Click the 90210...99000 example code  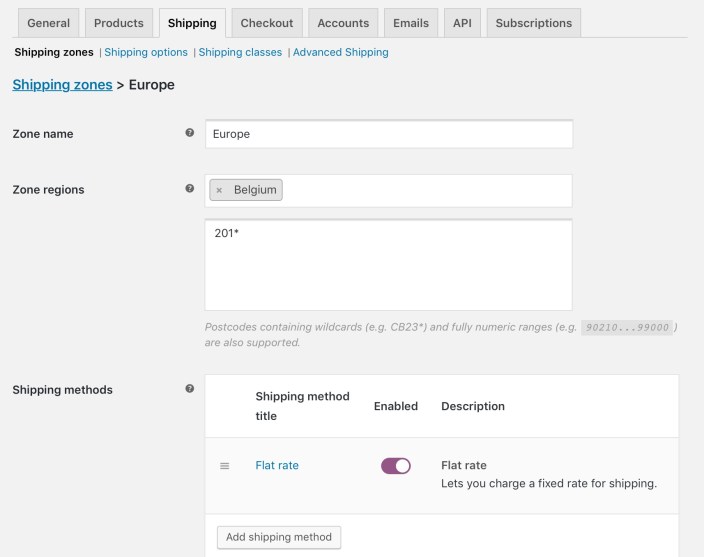pos(627,328)
